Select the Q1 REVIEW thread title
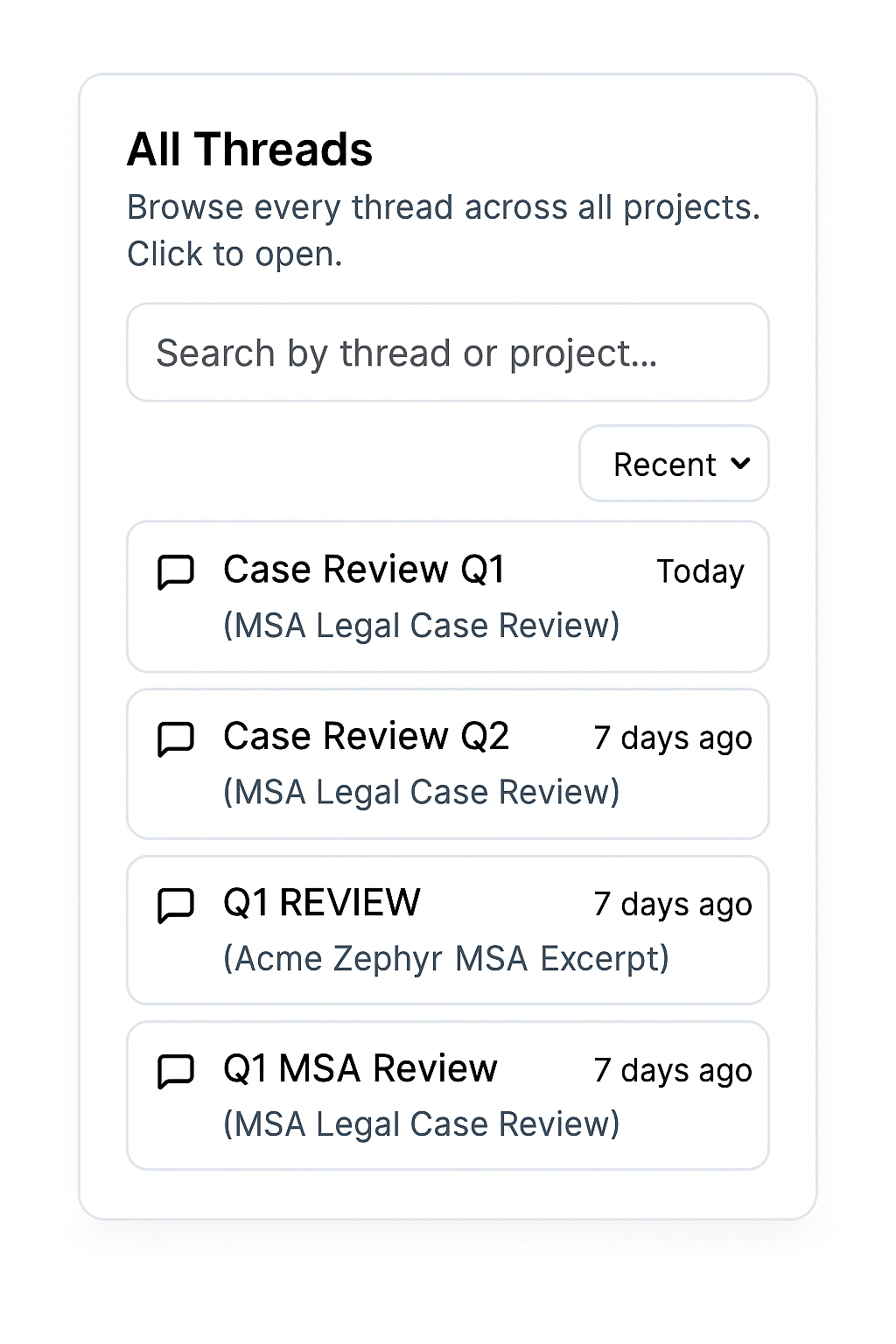This screenshot has width=896, height=1344. pos(322,902)
